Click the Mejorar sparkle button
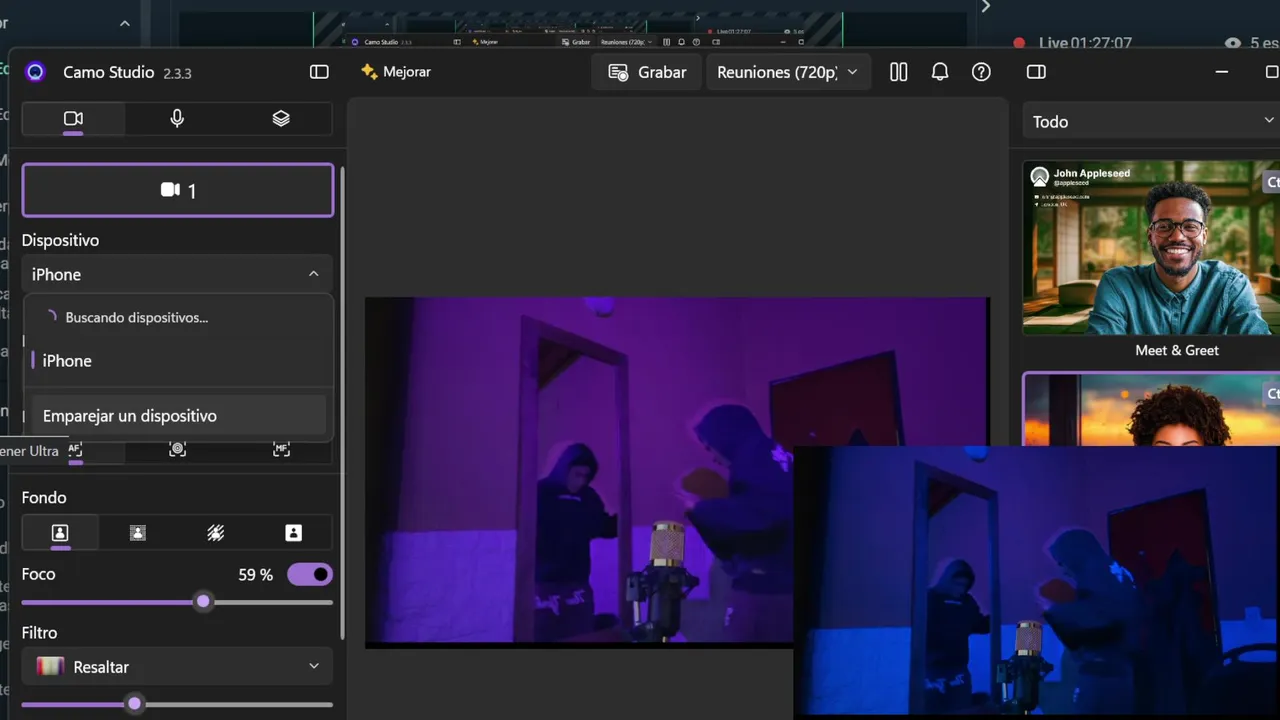1280x720 pixels. point(396,72)
